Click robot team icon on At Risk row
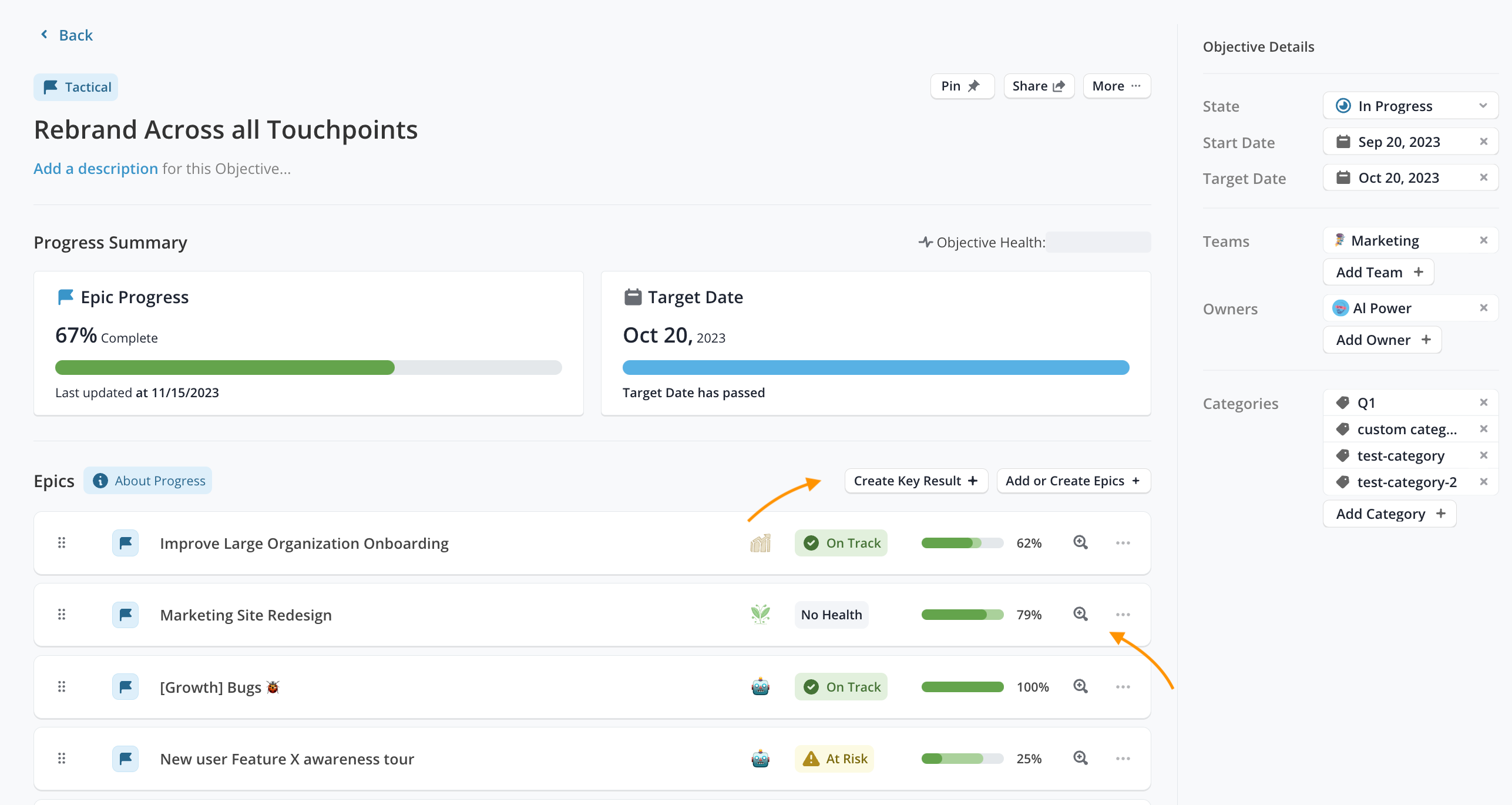The height and width of the screenshot is (805, 1512). (x=760, y=759)
